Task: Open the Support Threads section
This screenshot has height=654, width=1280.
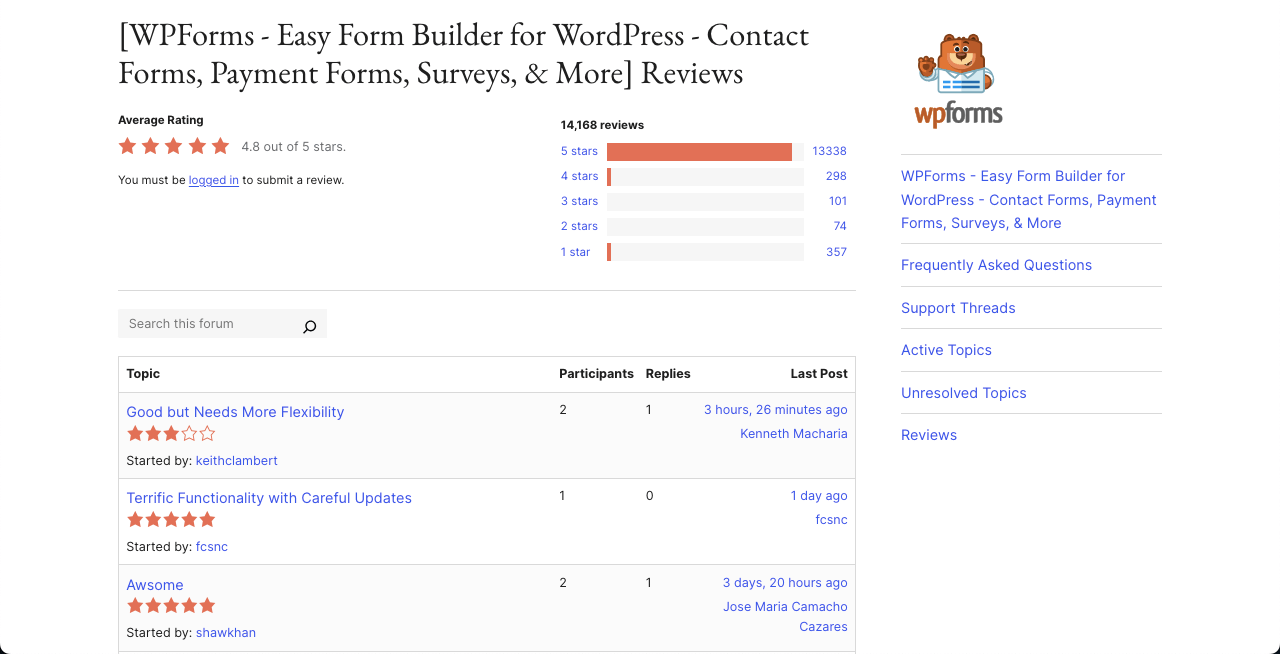Action: 958,308
